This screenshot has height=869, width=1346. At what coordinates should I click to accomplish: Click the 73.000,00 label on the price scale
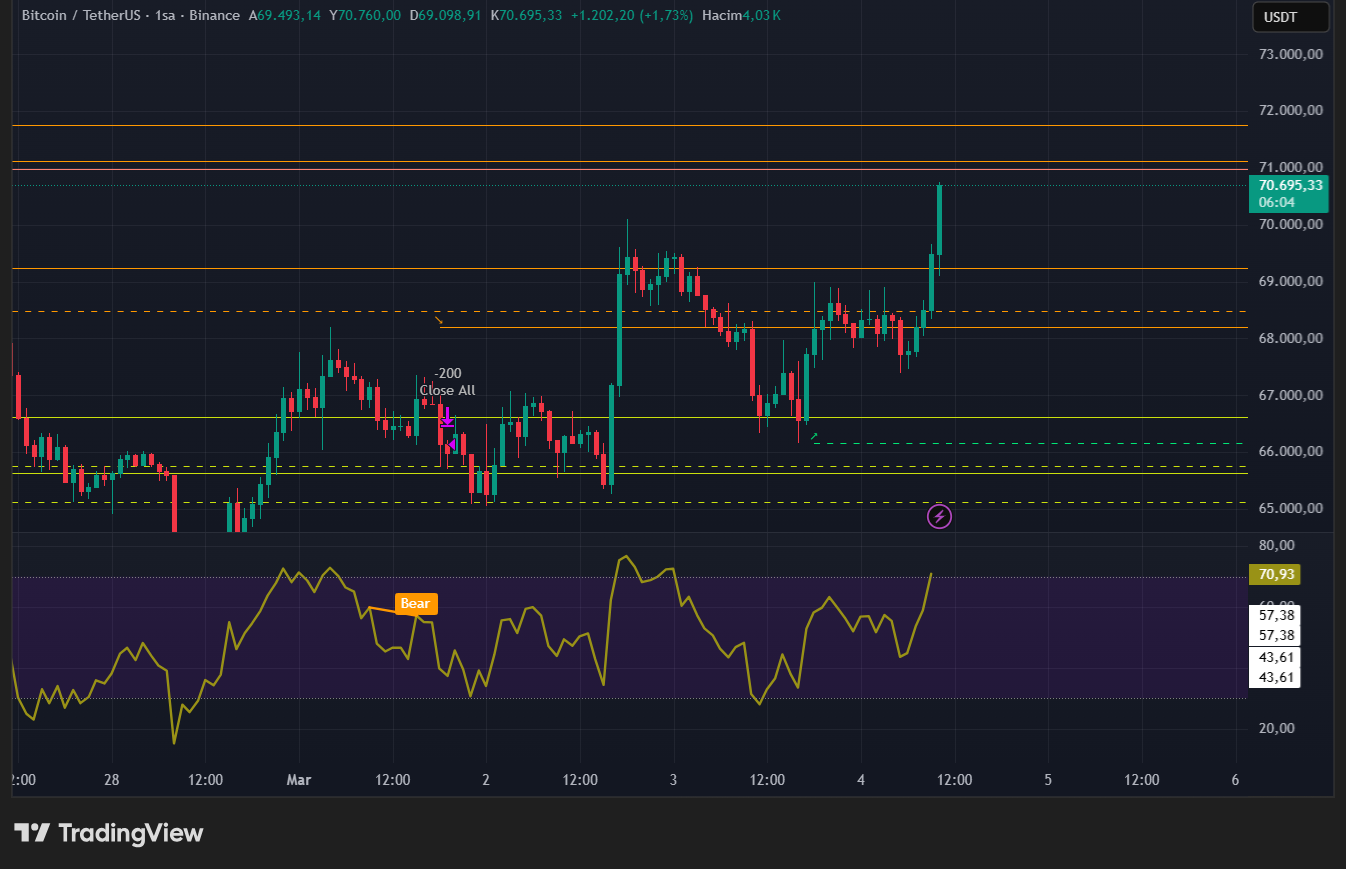click(1289, 54)
